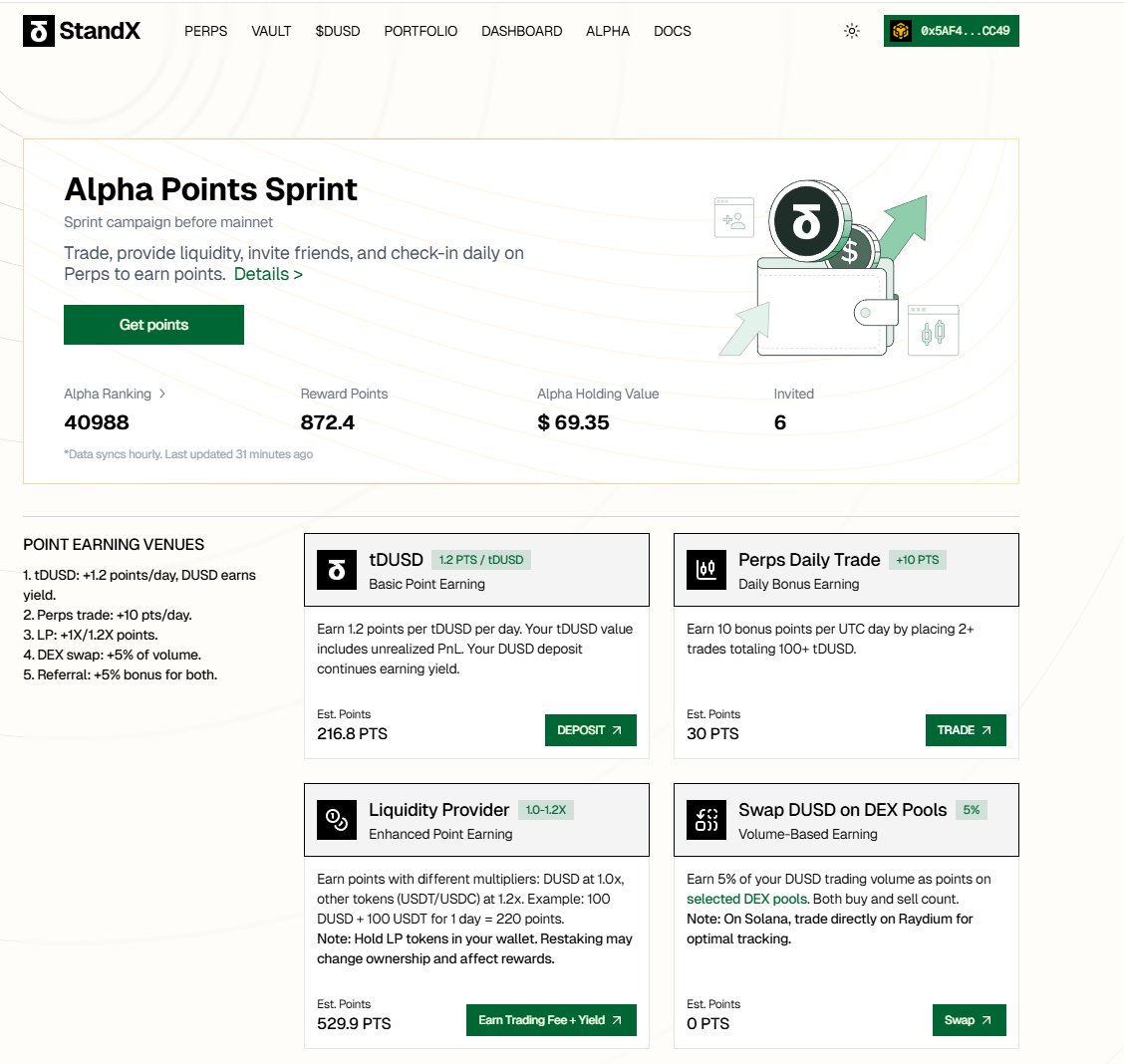Click the Swap button

(970, 1020)
